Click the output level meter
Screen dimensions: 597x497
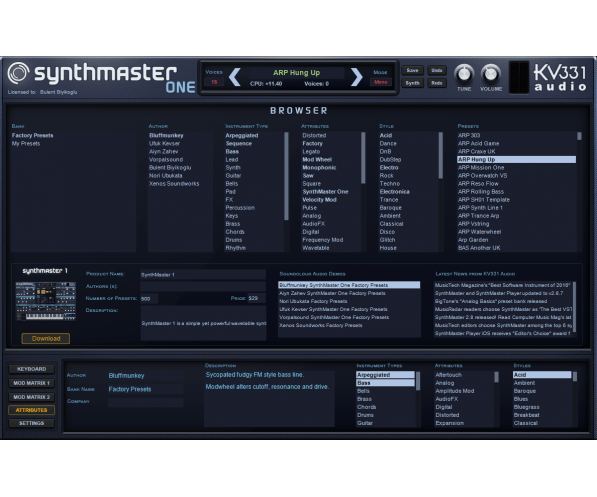[519, 77]
